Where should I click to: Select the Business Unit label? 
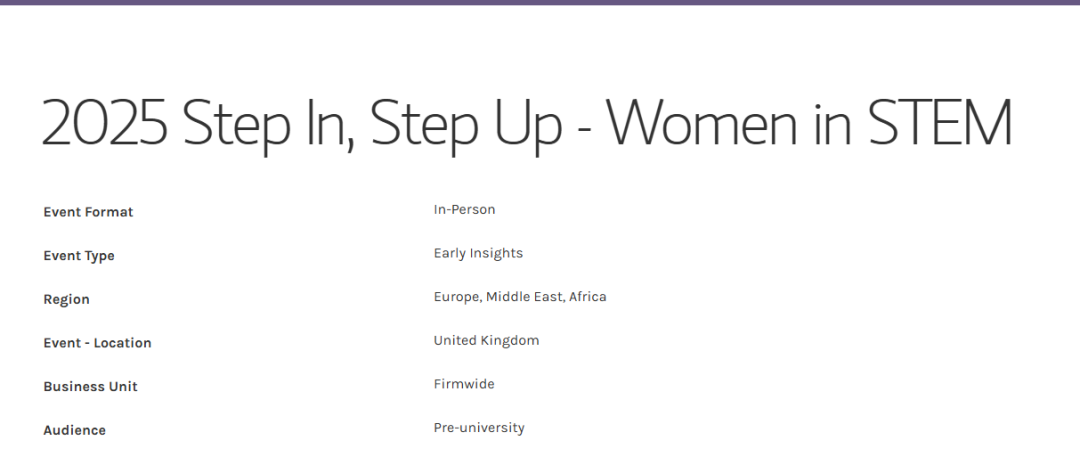pyautogui.click(x=90, y=387)
